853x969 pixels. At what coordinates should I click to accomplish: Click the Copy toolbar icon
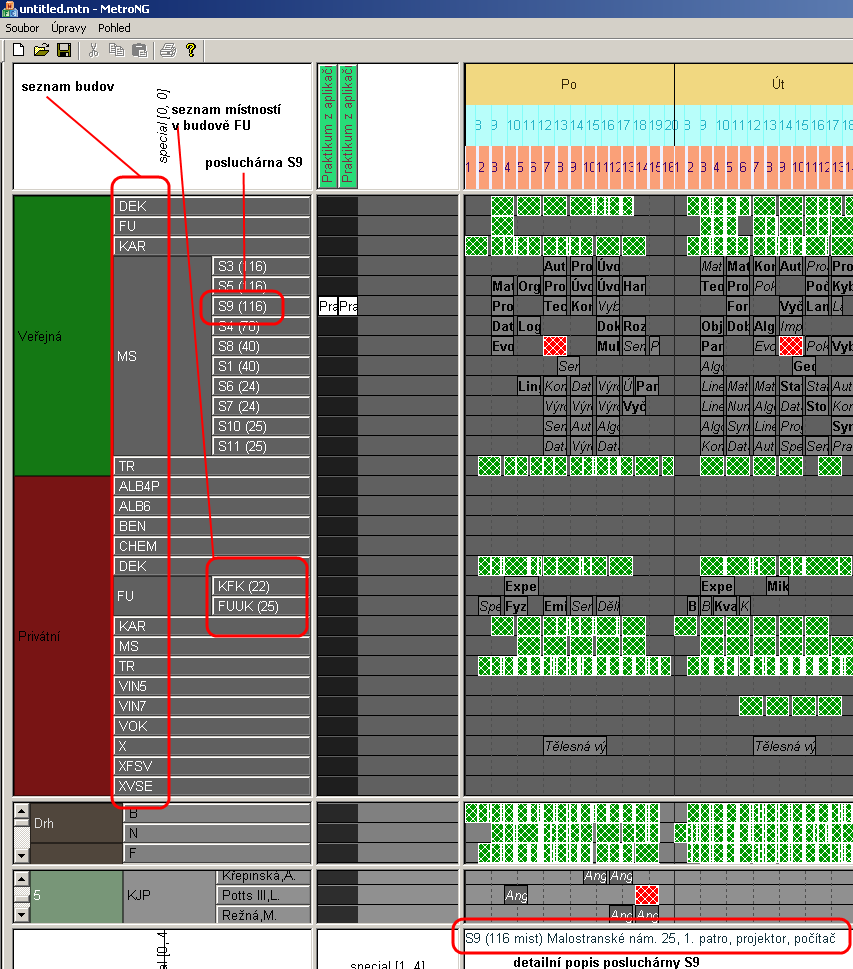pos(116,50)
